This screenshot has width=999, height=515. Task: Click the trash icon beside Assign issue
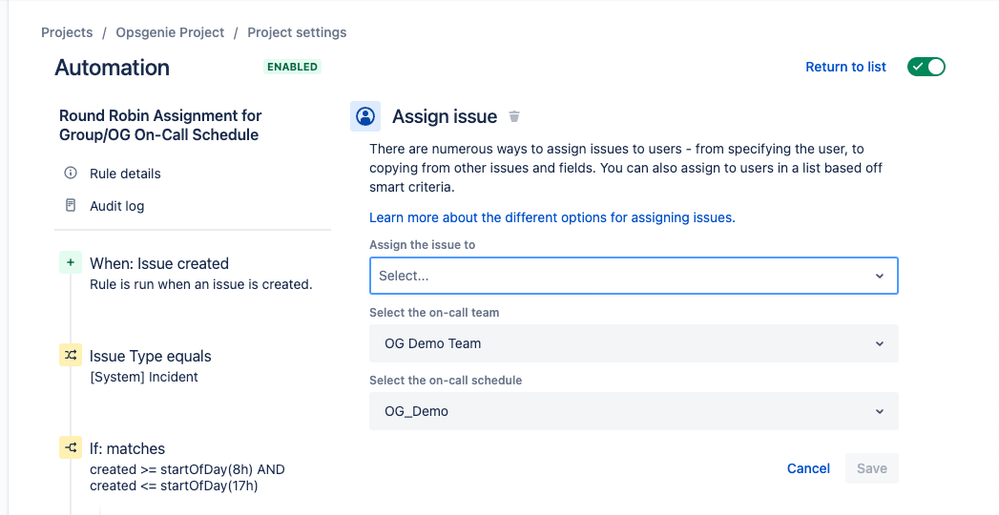[514, 117]
